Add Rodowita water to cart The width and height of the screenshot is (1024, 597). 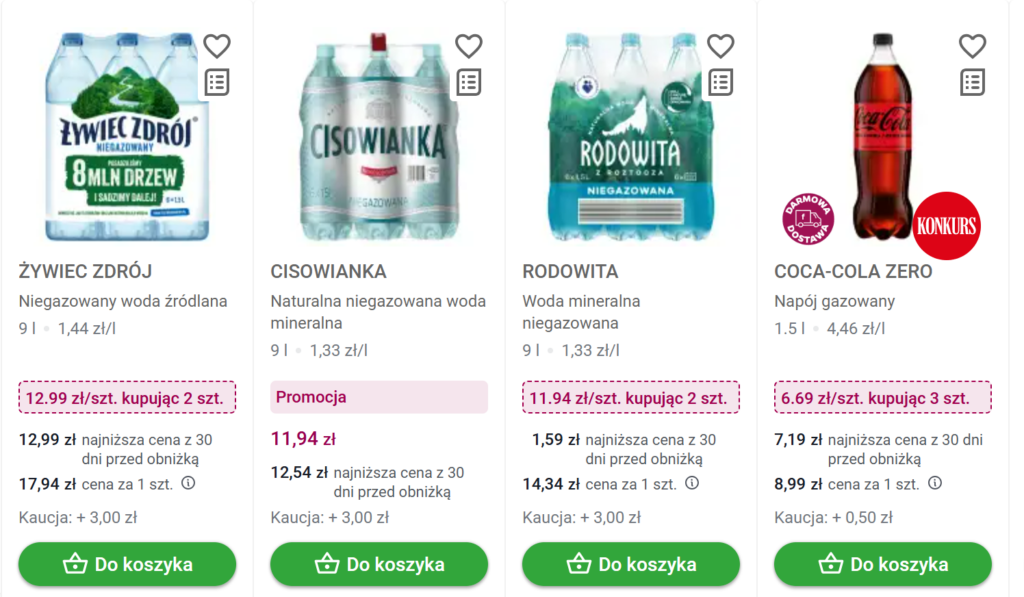click(632, 564)
